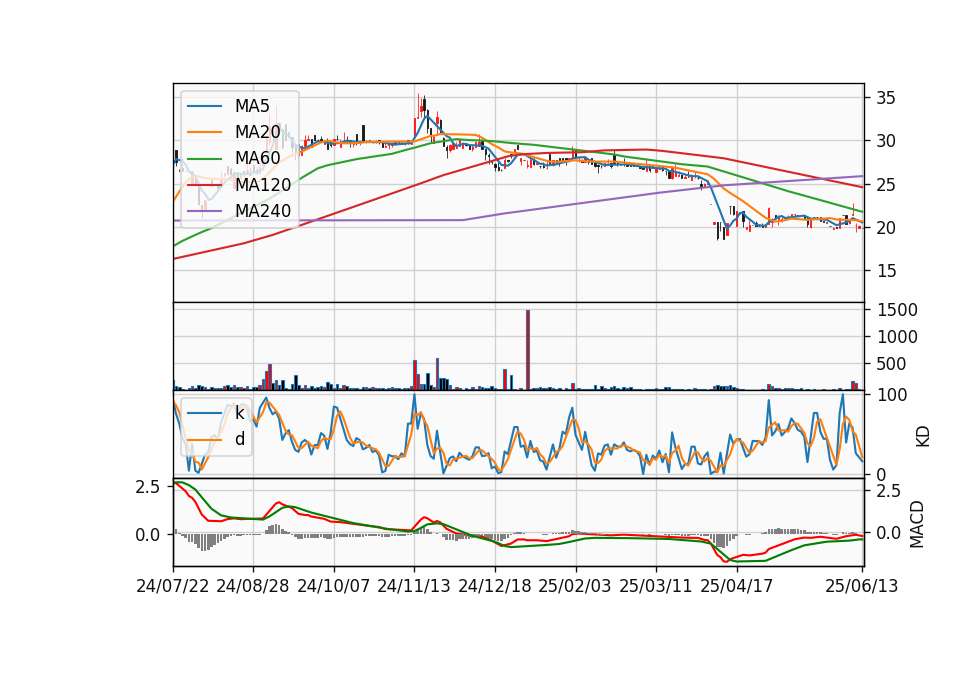Click the 25/03/11 date axis label

tap(656, 586)
